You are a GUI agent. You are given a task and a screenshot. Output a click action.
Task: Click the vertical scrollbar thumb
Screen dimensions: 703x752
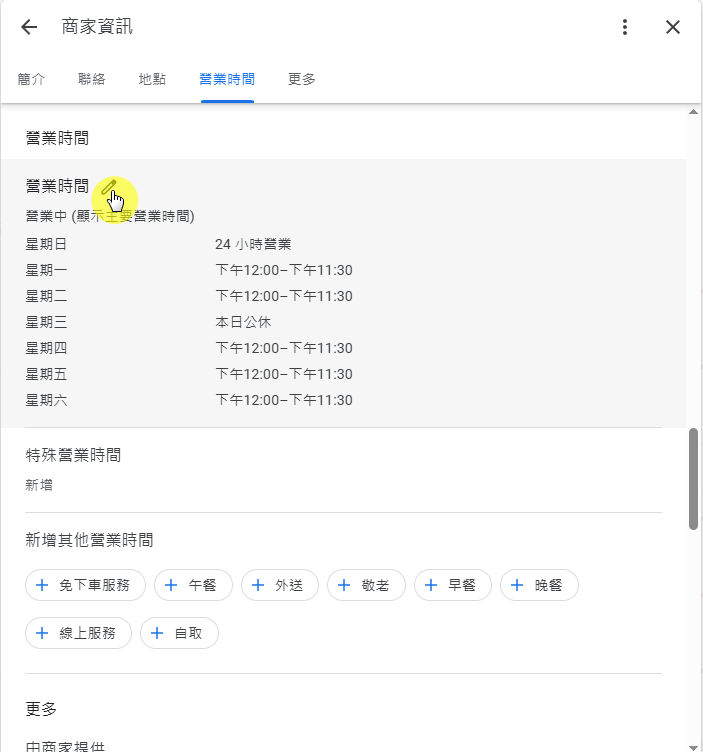693,479
